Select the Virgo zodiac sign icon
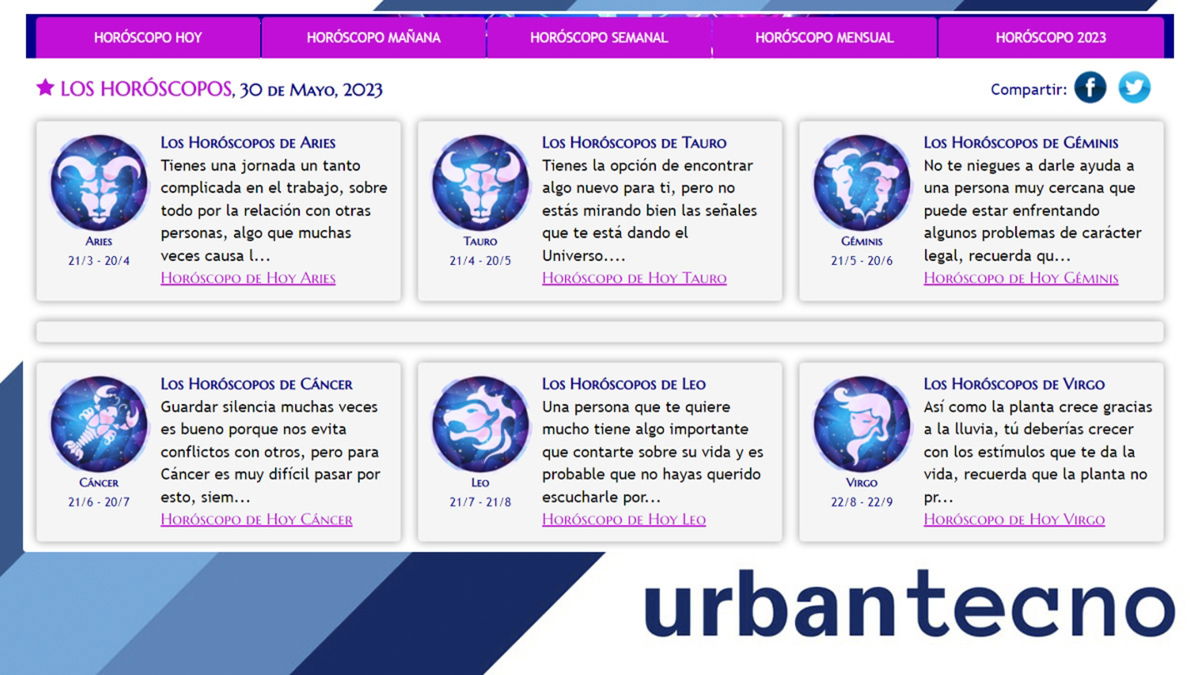 [861, 424]
